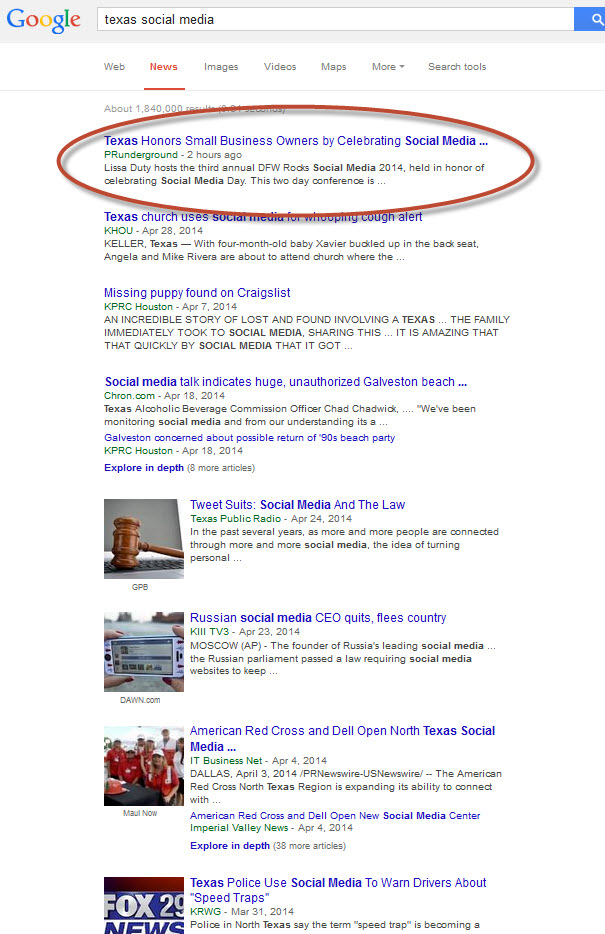The image size is (605, 934).
Task: Expand the More dropdown menu
Action: (388, 67)
